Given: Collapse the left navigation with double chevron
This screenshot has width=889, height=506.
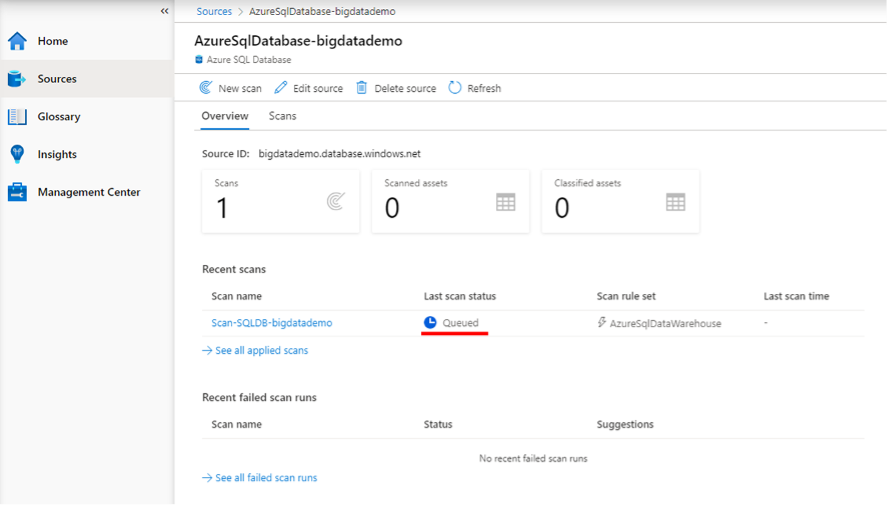Looking at the screenshot, I should click(x=164, y=11).
